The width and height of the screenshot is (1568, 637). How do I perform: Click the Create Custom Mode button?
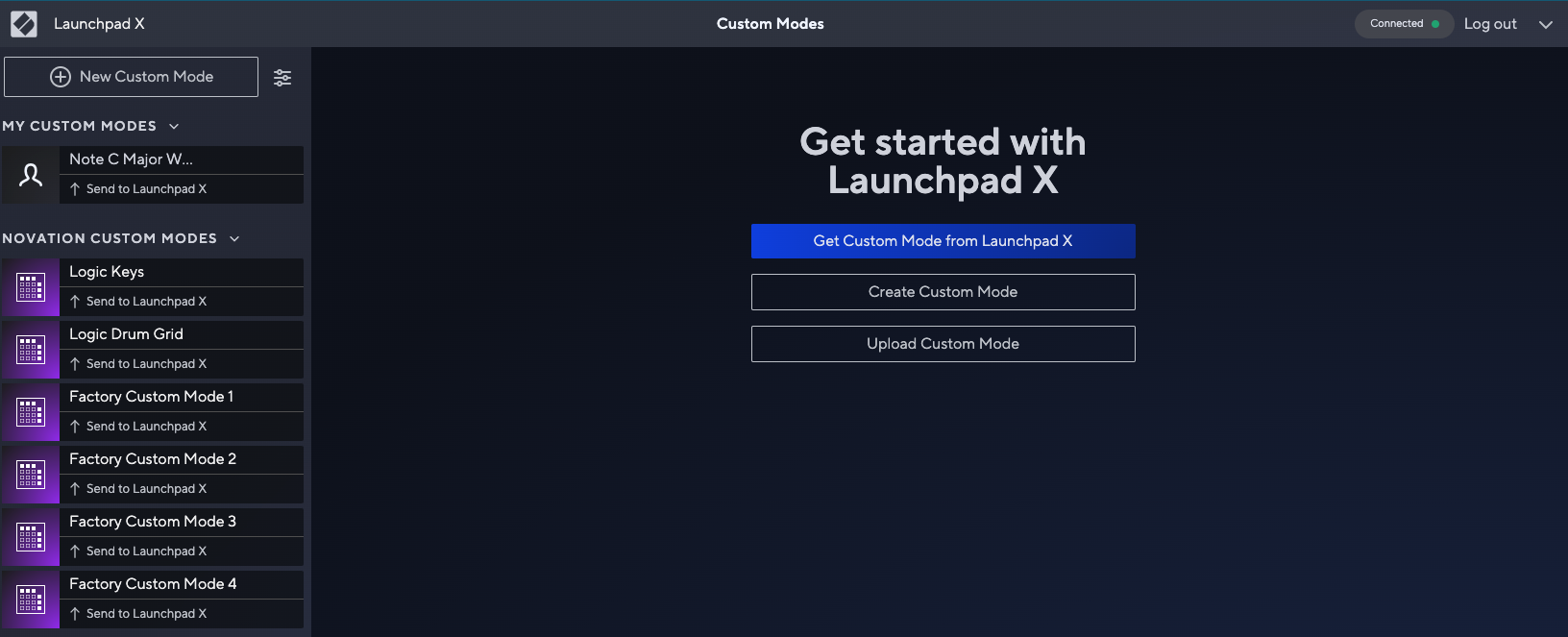coord(943,292)
